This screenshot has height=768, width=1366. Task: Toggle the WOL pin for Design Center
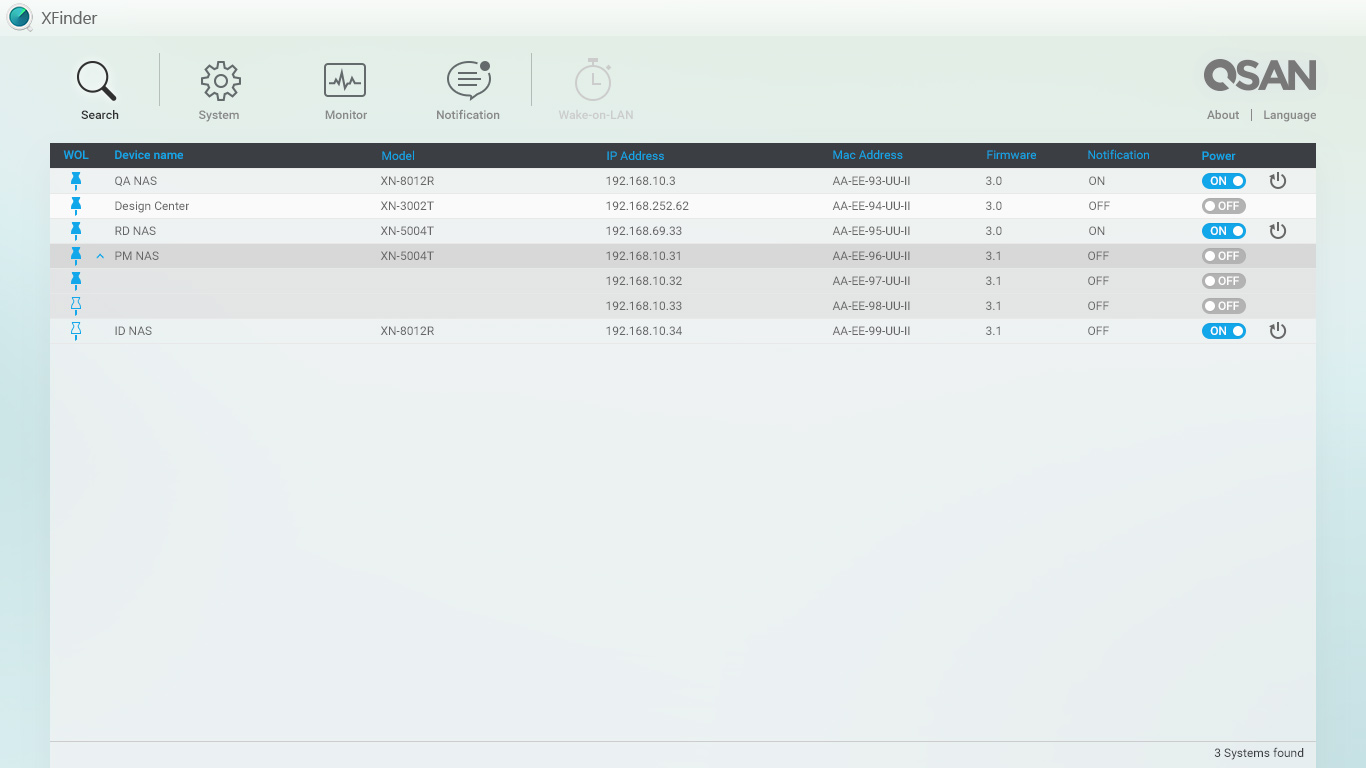click(76, 206)
